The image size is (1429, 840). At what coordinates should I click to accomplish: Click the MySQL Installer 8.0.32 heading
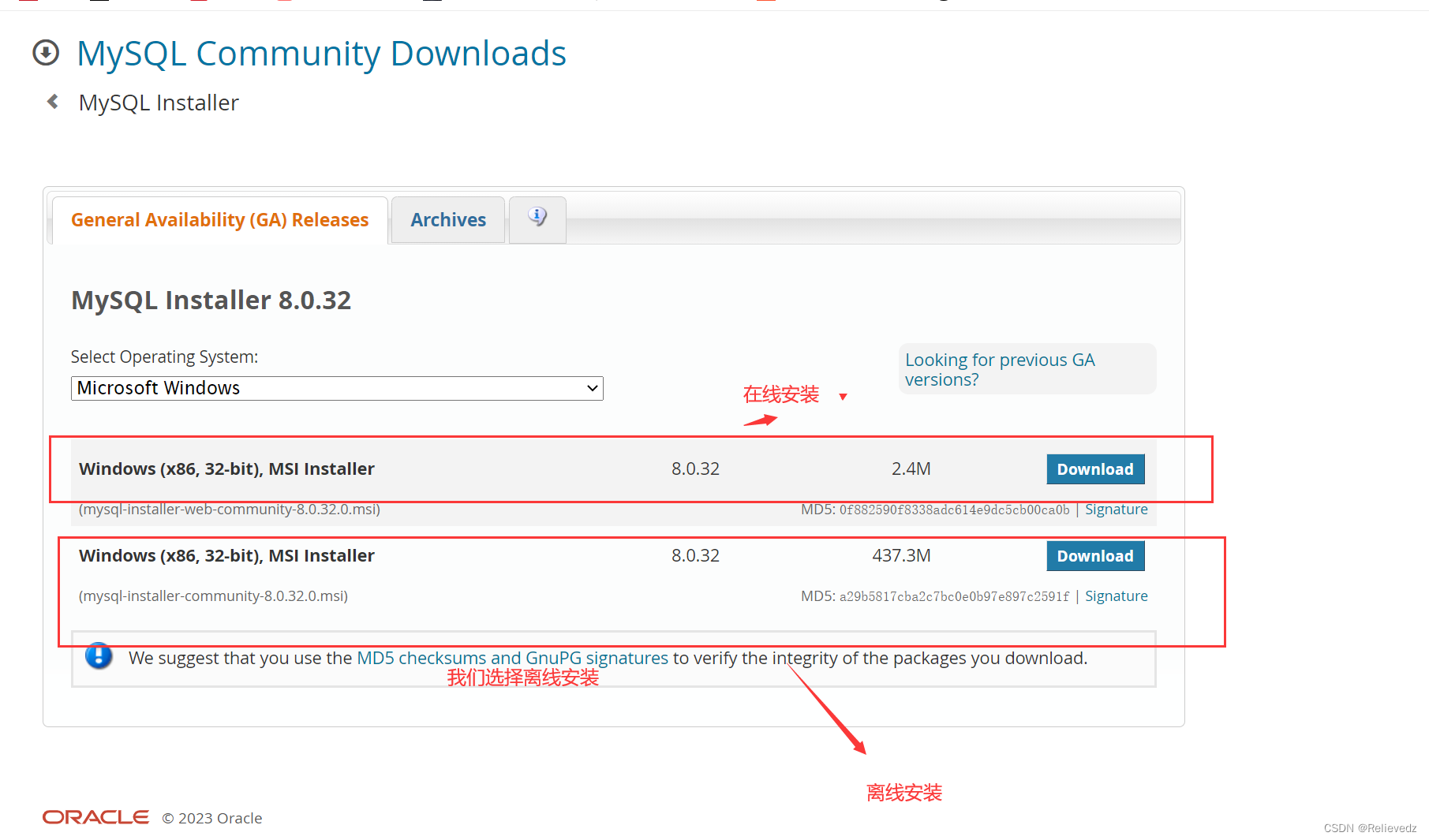pyautogui.click(x=211, y=301)
